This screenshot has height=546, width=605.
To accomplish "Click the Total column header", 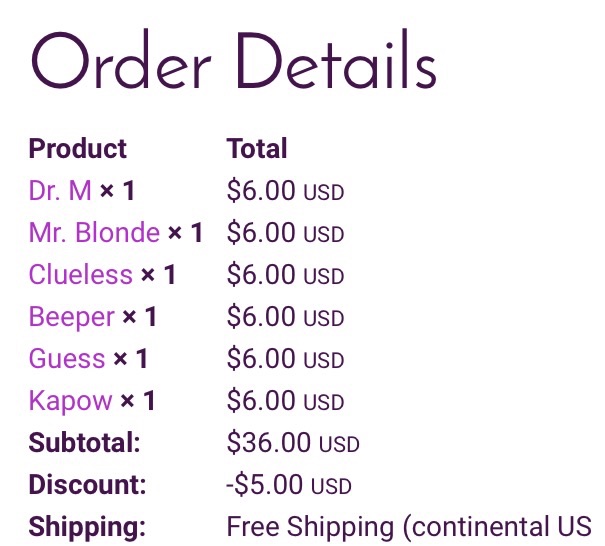I will tap(257, 149).
